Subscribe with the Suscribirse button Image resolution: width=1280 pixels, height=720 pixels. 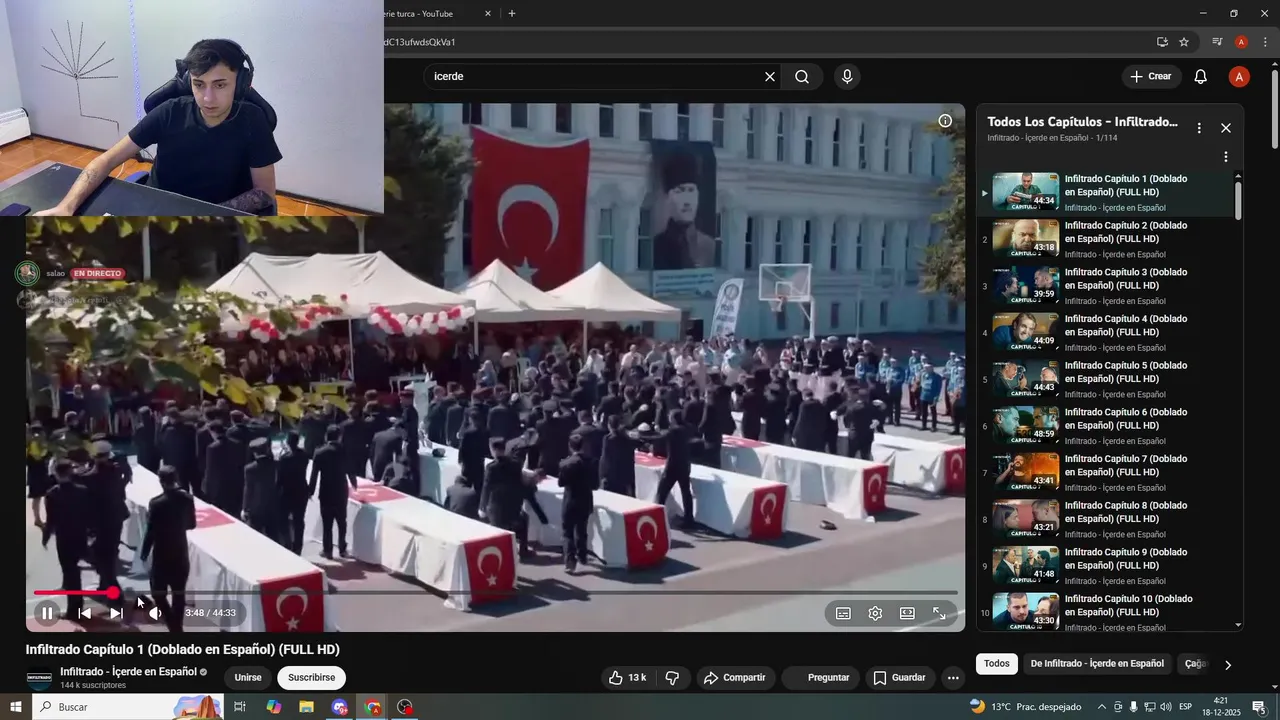pos(311,678)
